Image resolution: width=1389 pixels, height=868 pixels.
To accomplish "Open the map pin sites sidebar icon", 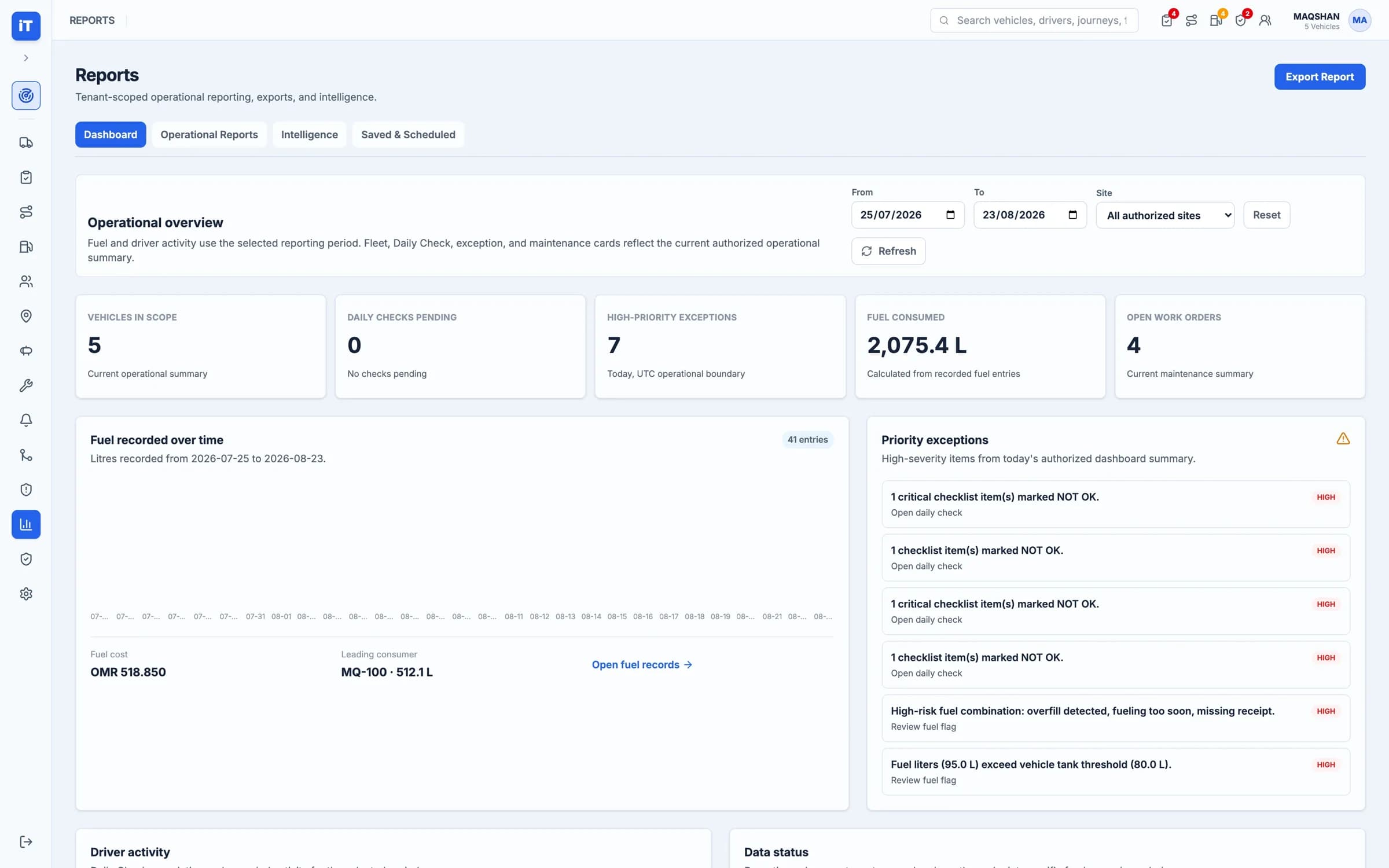I will pyautogui.click(x=26, y=316).
